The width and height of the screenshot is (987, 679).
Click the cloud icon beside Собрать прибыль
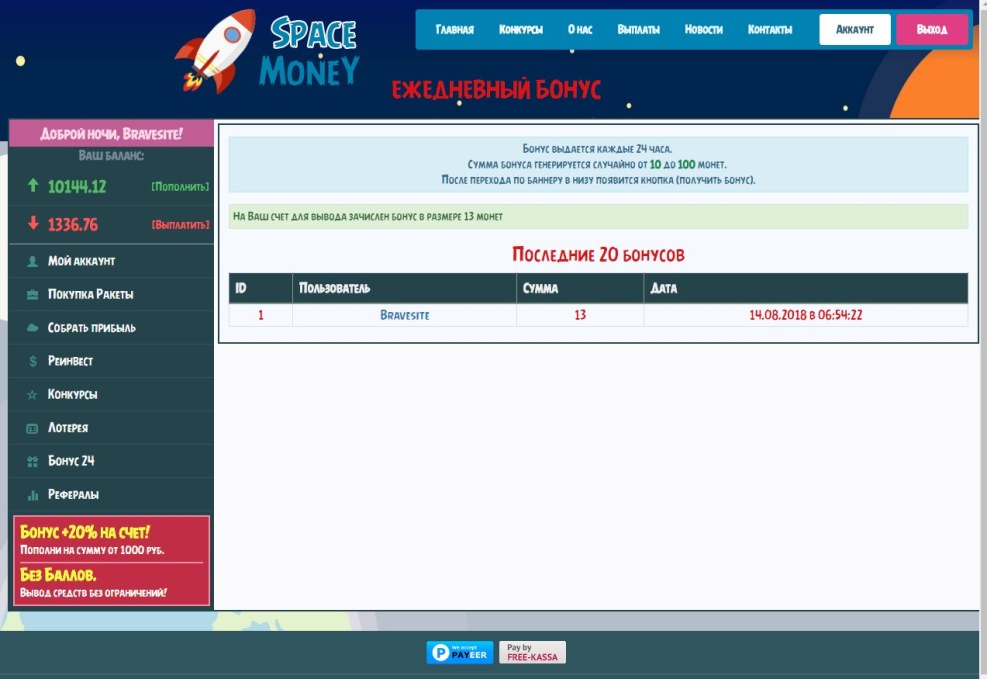tap(33, 328)
